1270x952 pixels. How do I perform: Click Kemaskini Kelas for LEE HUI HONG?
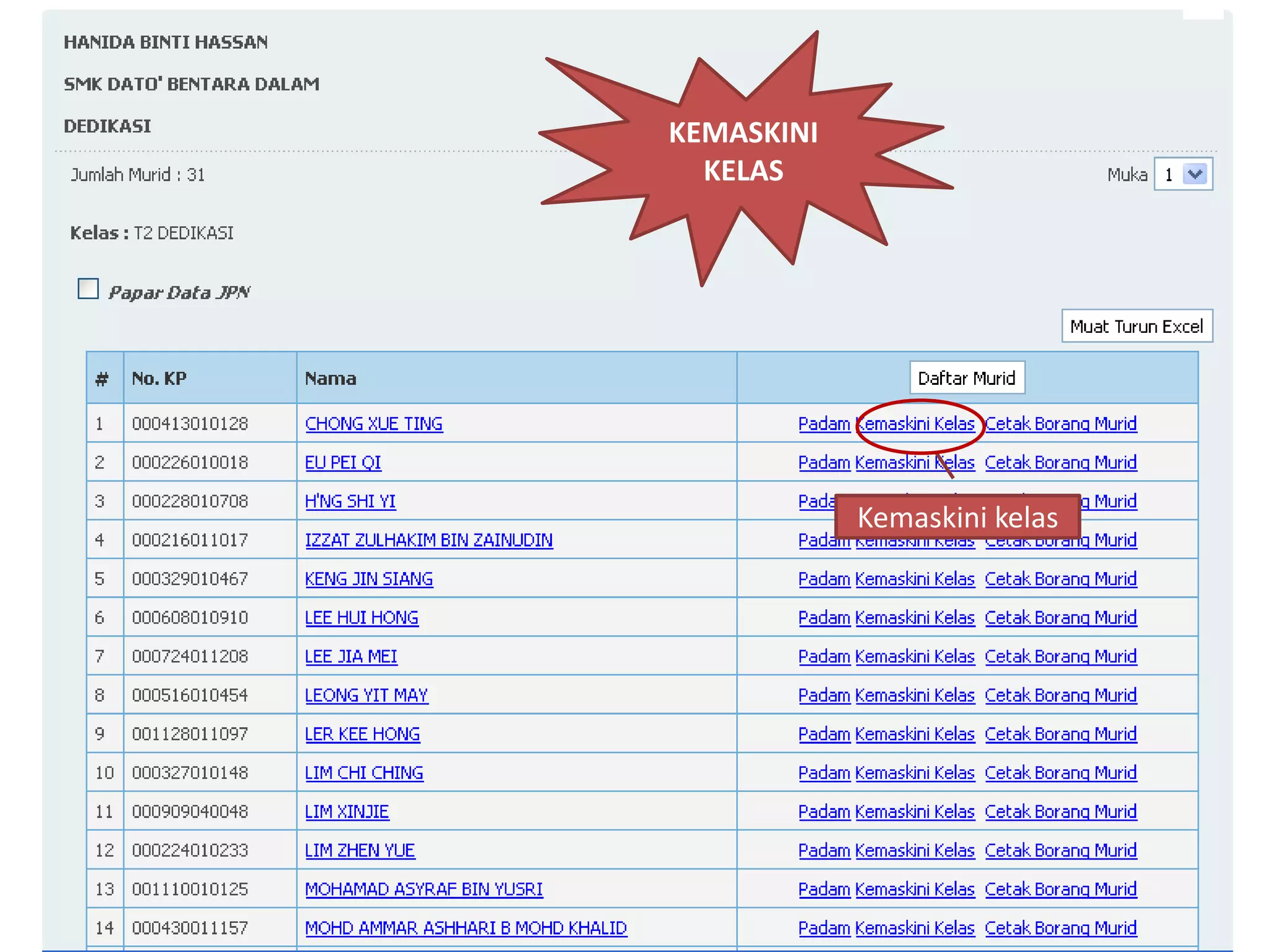point(915,618)
